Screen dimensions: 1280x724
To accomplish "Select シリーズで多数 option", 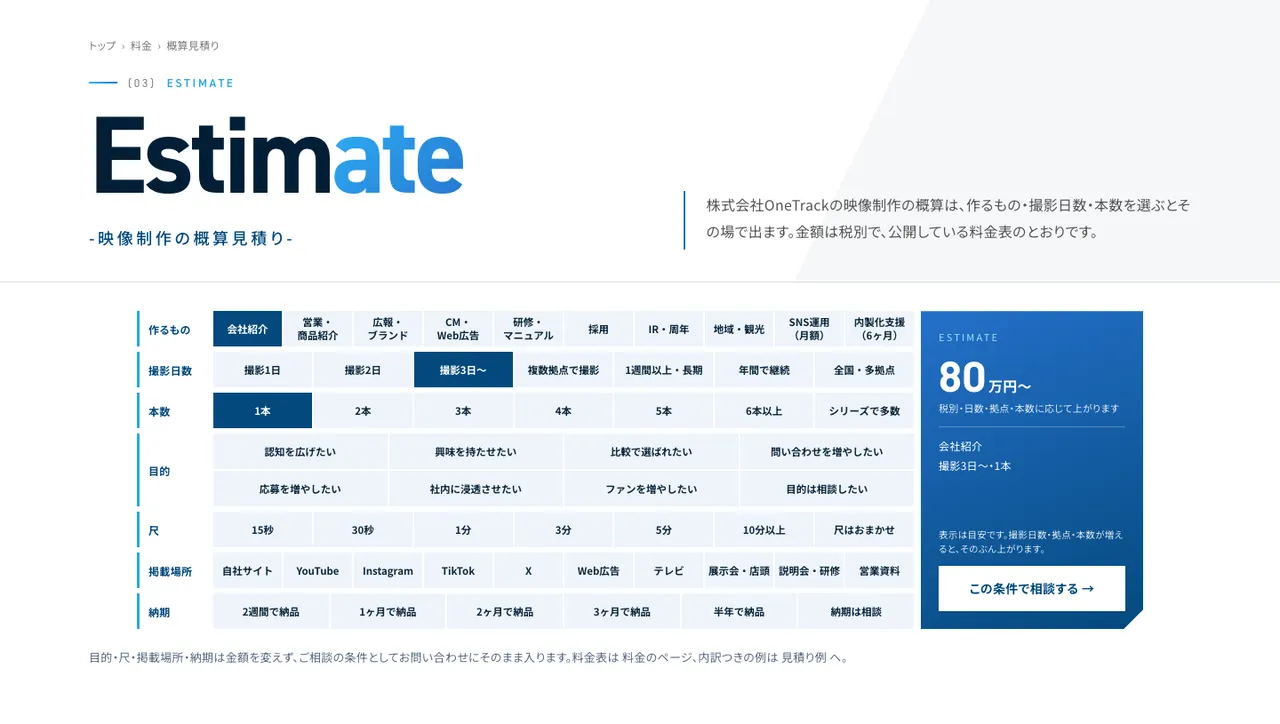I will pyautogui.click(x=864, y=411).
